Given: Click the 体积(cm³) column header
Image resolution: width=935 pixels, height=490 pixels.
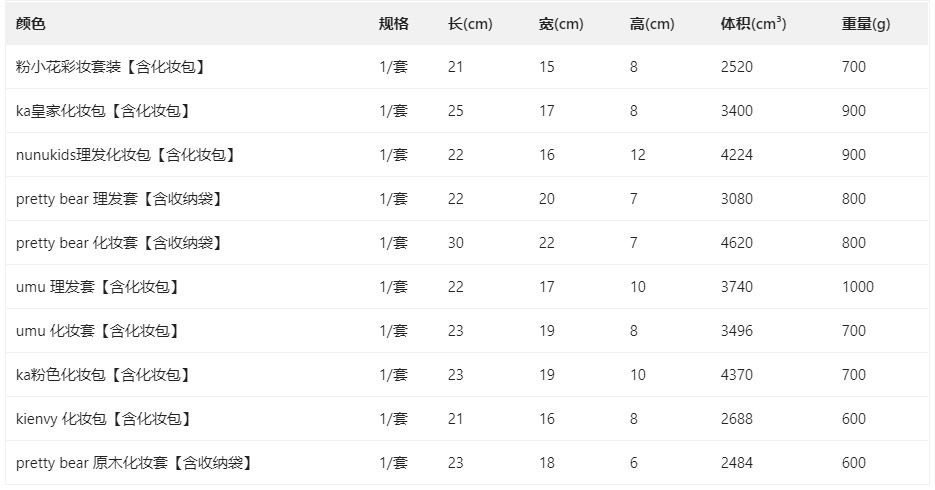Looking at the screenshot, I should 753,24.
